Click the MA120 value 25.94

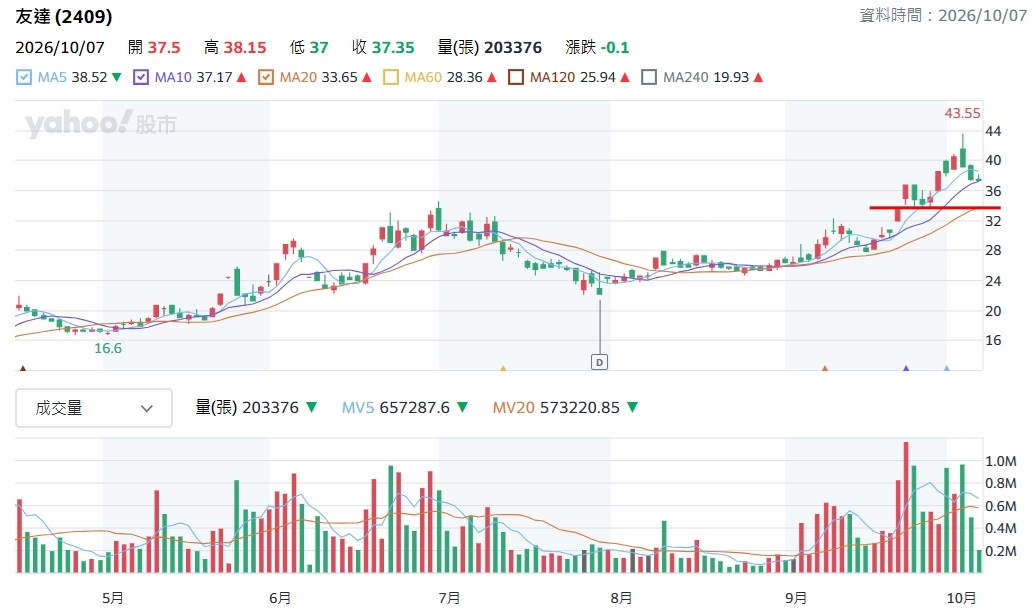pyautogui.click(x=598, y=77)
